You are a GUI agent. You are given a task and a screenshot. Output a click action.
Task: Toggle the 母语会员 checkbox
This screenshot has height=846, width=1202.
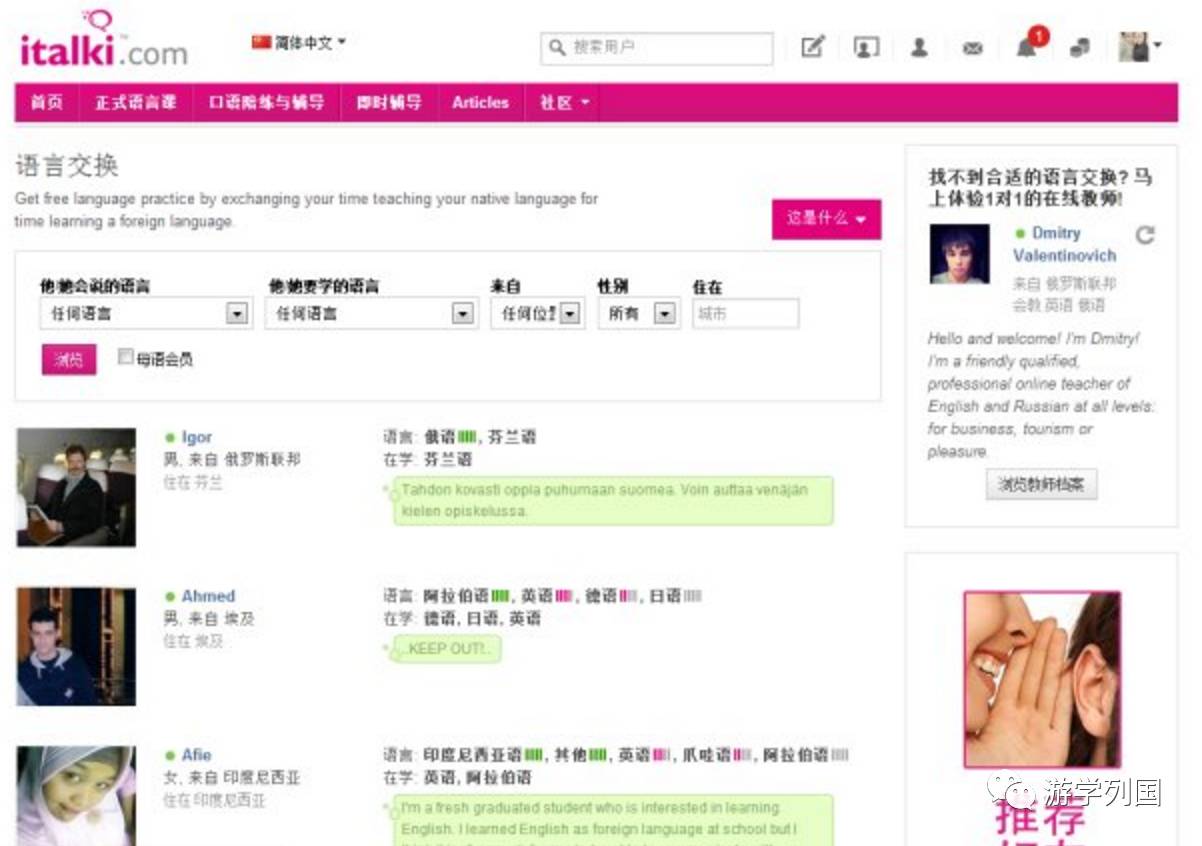126,356
